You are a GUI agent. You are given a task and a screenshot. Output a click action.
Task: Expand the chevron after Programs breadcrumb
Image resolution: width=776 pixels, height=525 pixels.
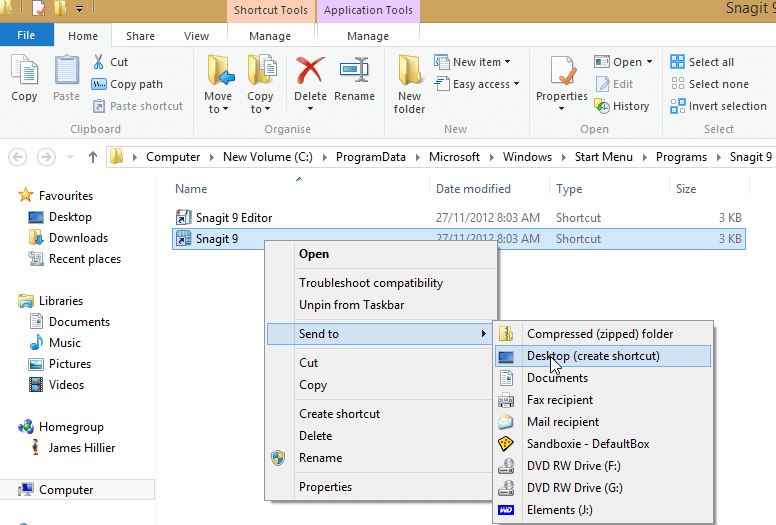tap(719, 157)
